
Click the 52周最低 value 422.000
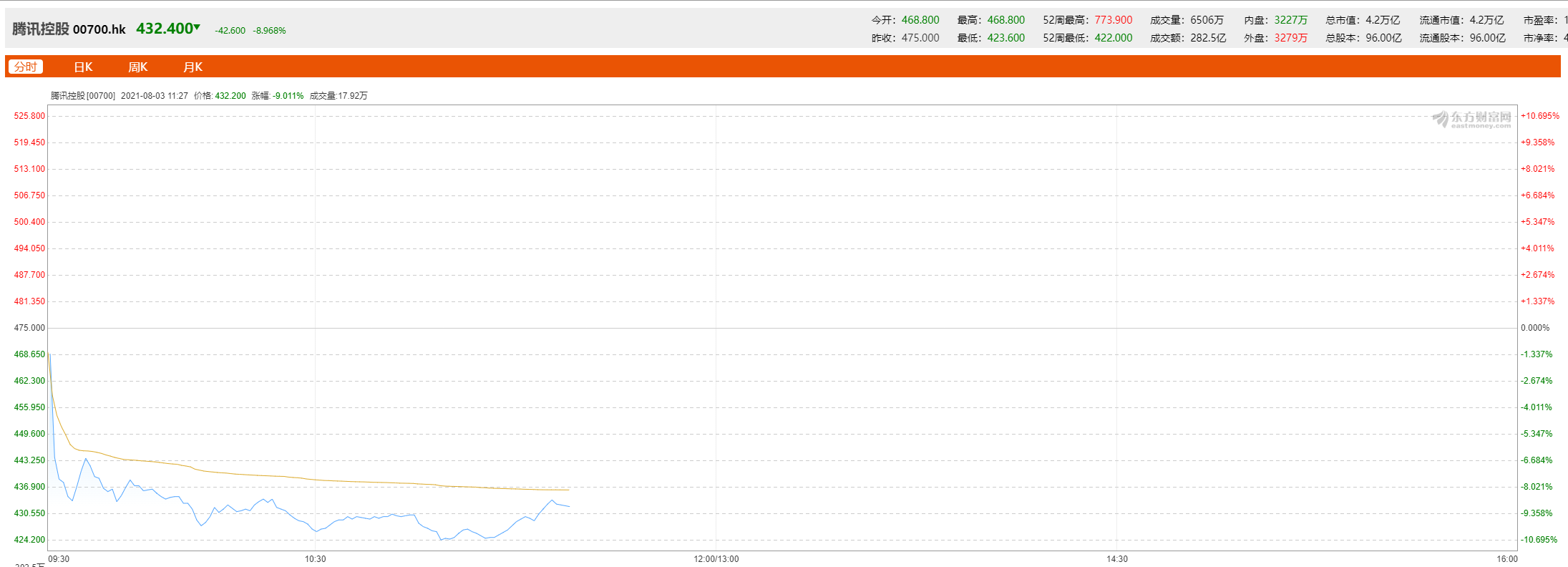(x=1114, y=38)
